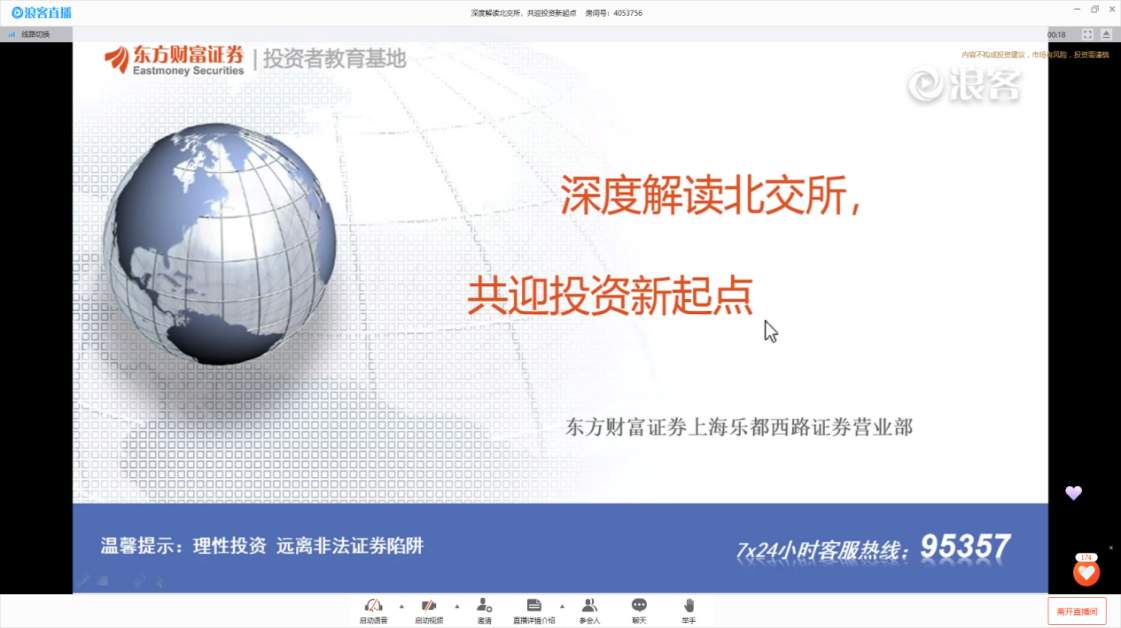
Task: Click the 00:18 elapsed time
Action: [x=1057, y=34]
